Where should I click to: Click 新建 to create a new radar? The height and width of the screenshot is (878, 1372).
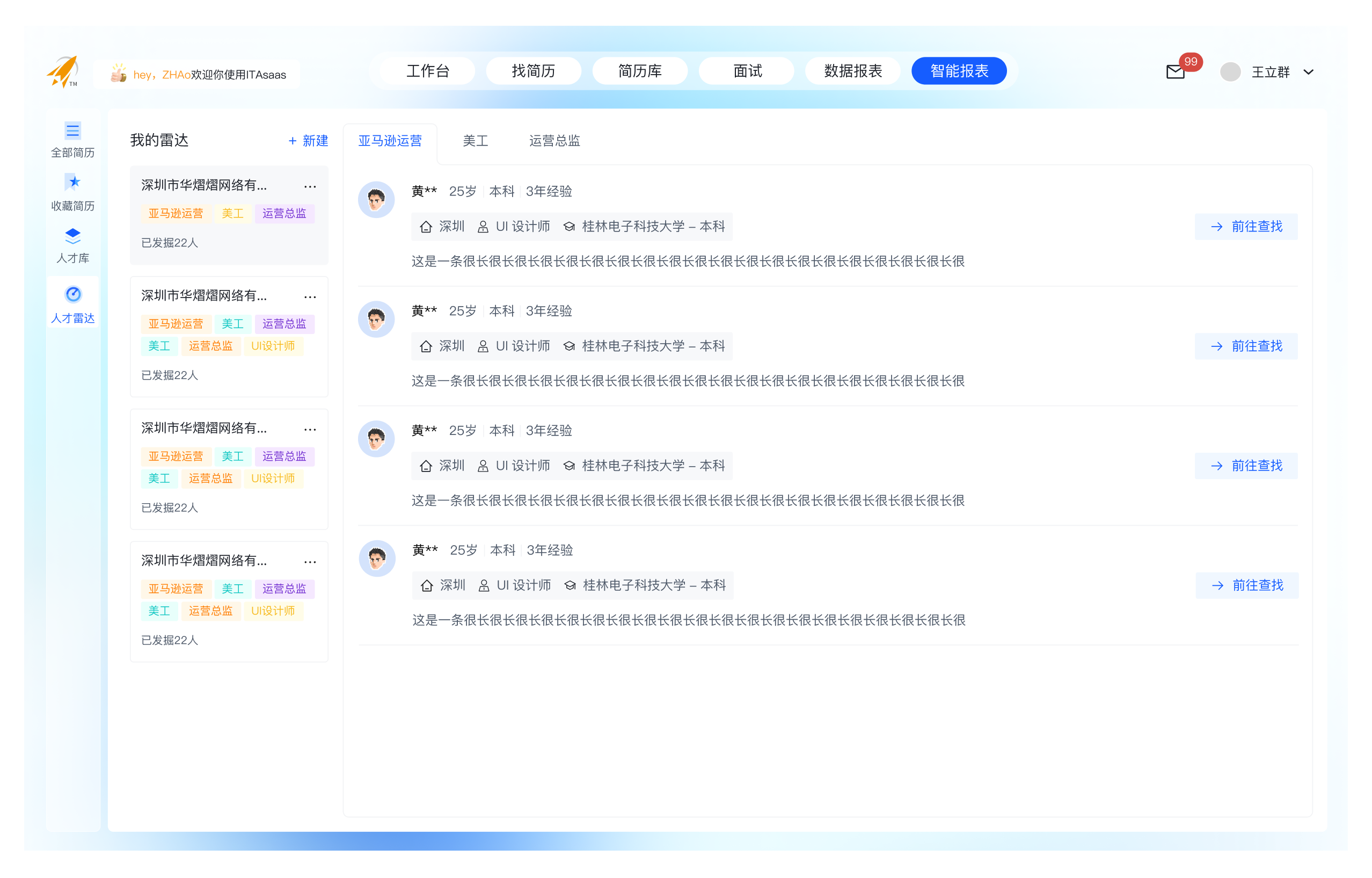(x=308, y=141)
